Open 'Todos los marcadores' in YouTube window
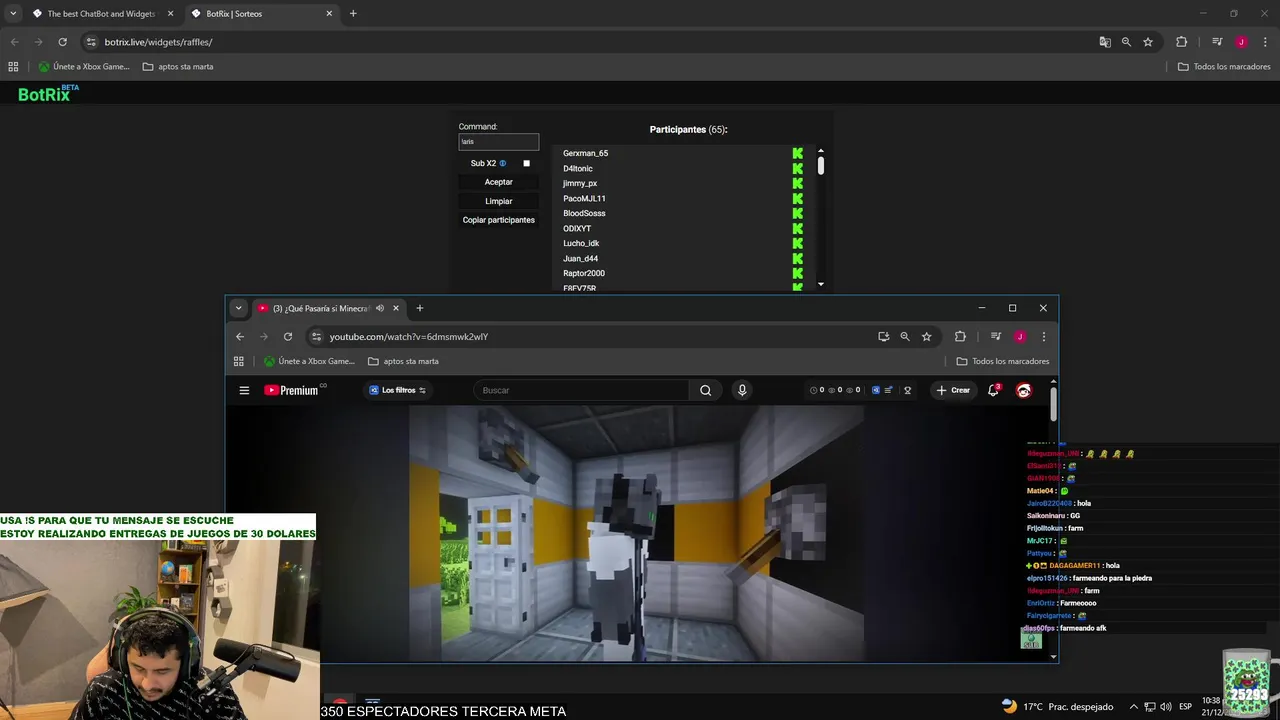Viewport: 1280px width, 720px height. pyautogui.click(x=1003, y=361)
